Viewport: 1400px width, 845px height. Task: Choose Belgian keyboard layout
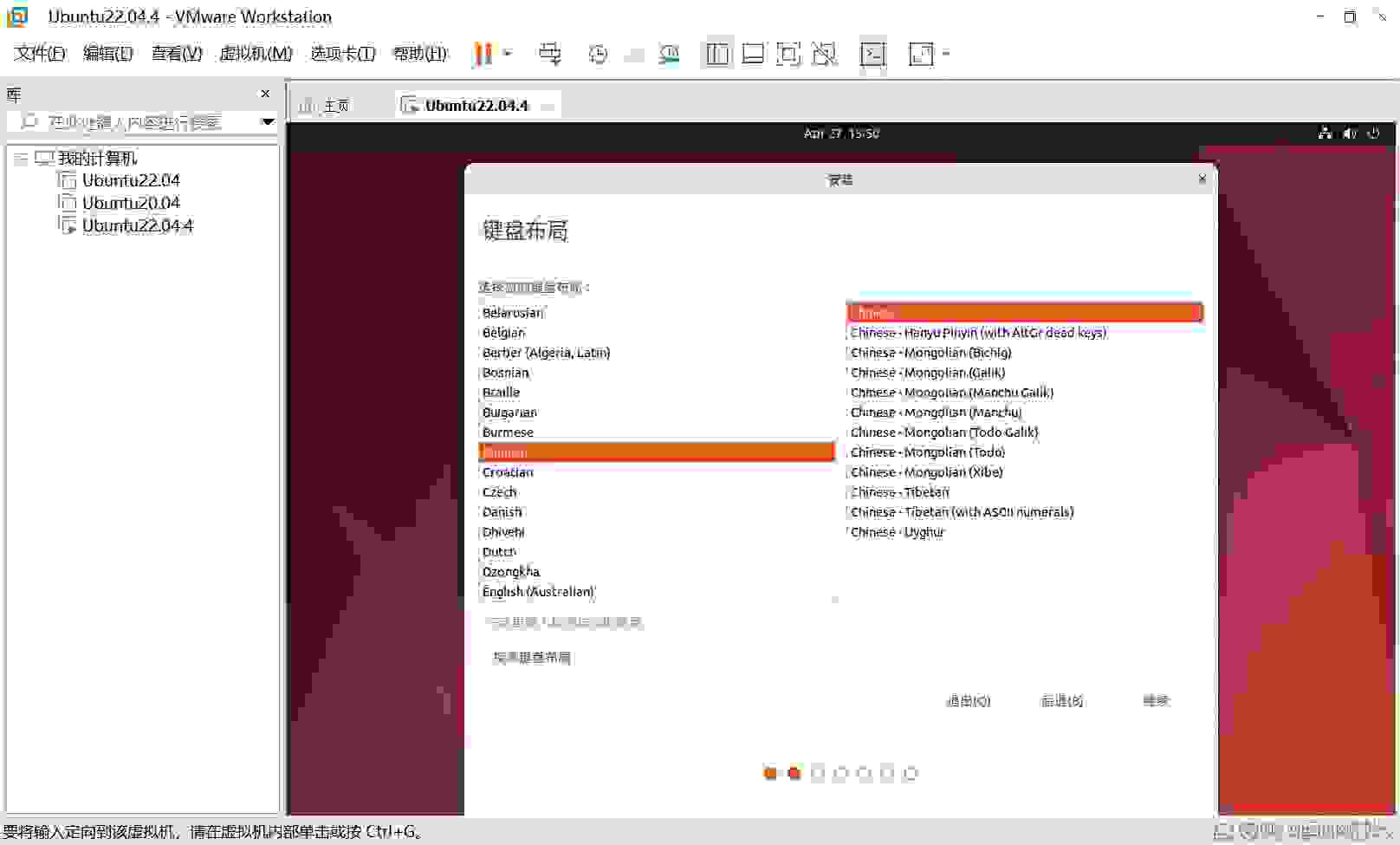[x=657, y=333]
